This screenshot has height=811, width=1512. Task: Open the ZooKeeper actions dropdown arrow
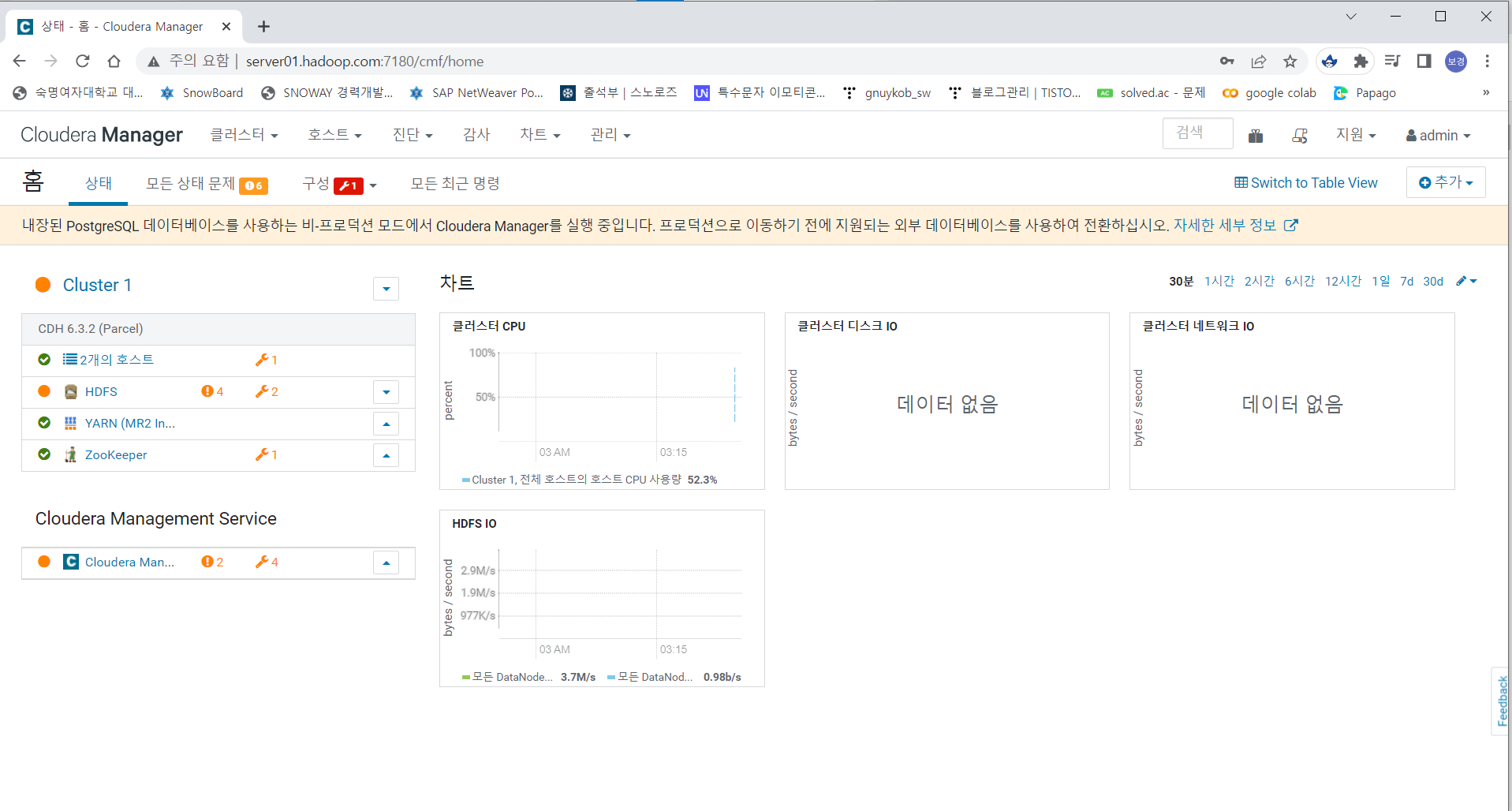click(x=386, y=455)
